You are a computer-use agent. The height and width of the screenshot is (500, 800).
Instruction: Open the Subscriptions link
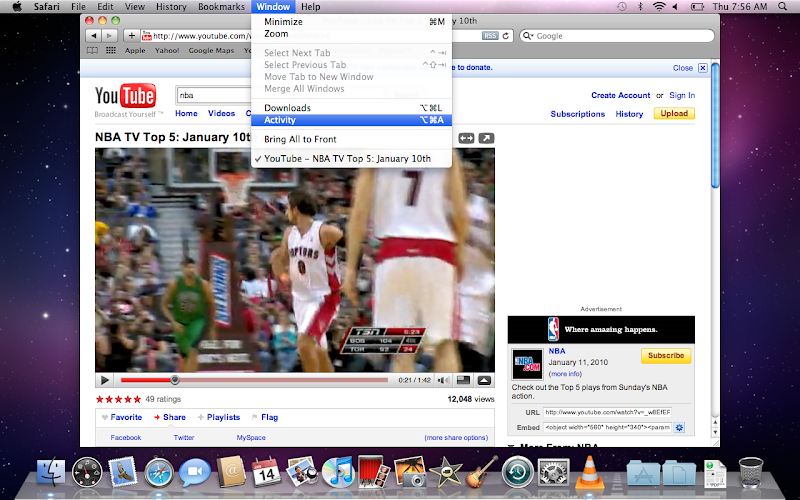point(578,114)
